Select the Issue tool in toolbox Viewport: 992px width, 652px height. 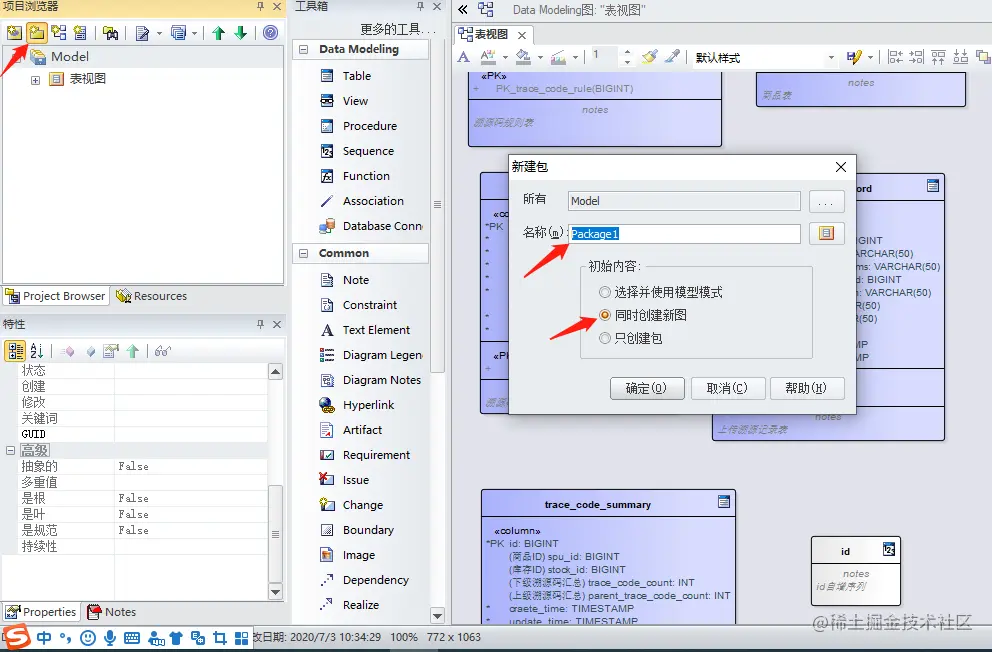[x=355, y=480]
